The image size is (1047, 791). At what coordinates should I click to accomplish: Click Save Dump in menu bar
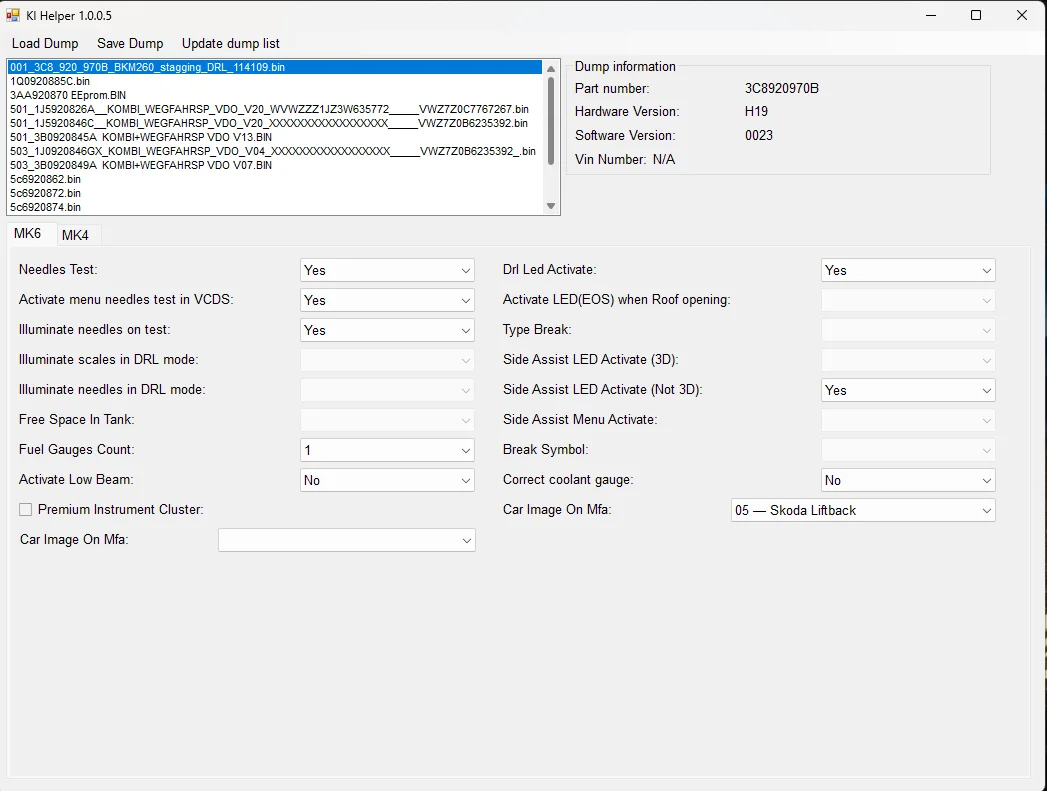[x=130, y=43]
